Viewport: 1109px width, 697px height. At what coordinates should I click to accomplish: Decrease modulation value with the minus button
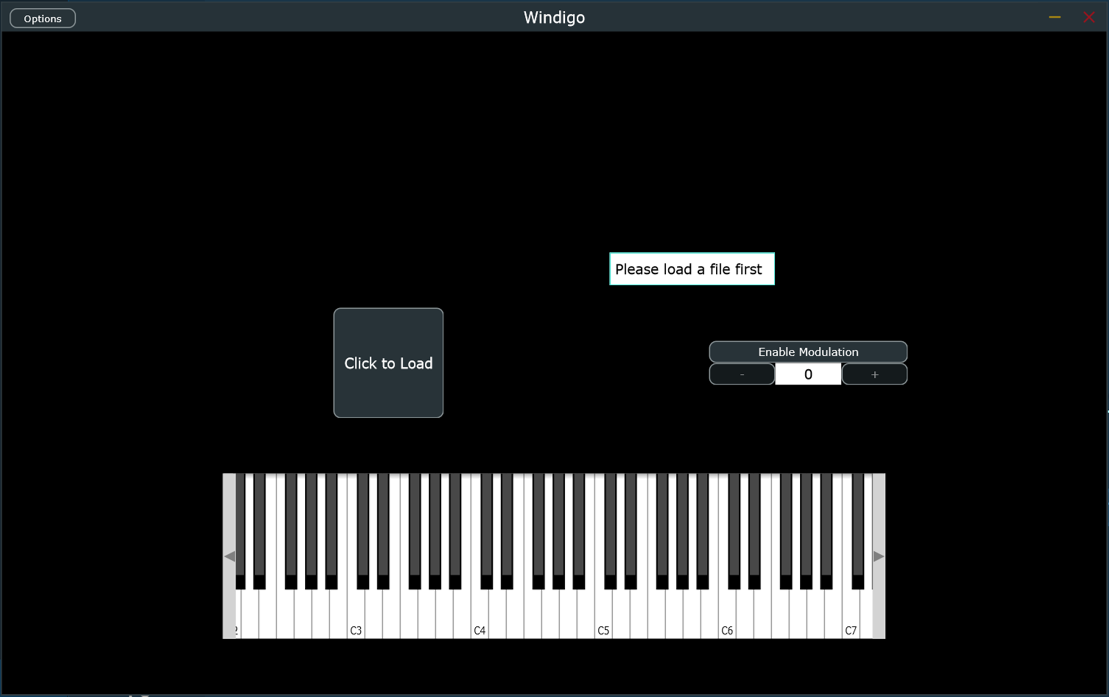pos(741,373)
